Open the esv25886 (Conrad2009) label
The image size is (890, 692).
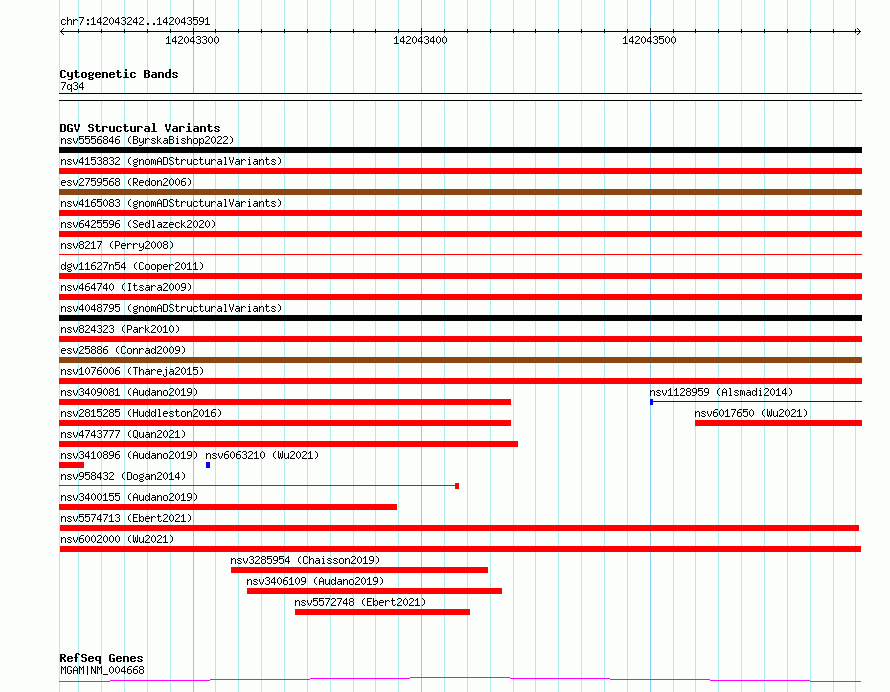pos(123,350)
